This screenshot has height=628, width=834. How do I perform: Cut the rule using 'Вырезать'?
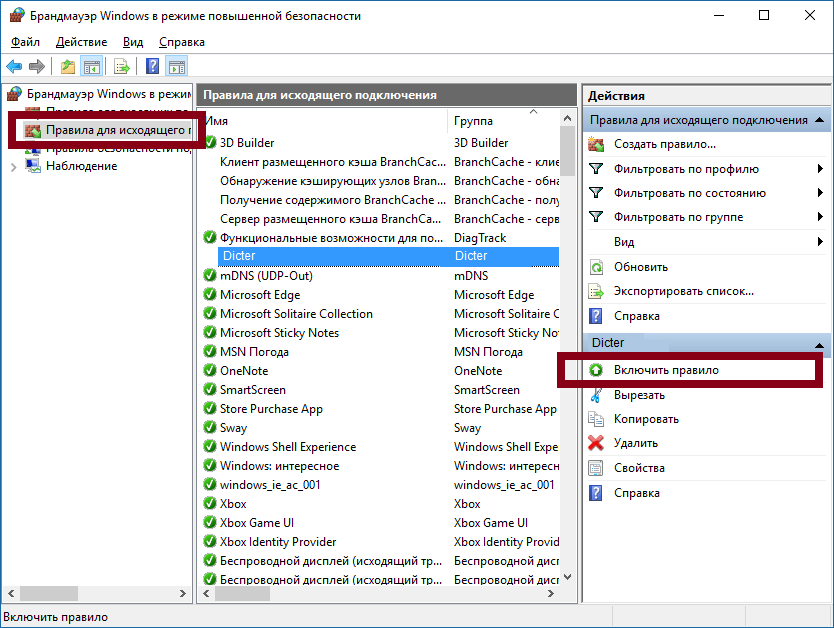tap(639, 395)
